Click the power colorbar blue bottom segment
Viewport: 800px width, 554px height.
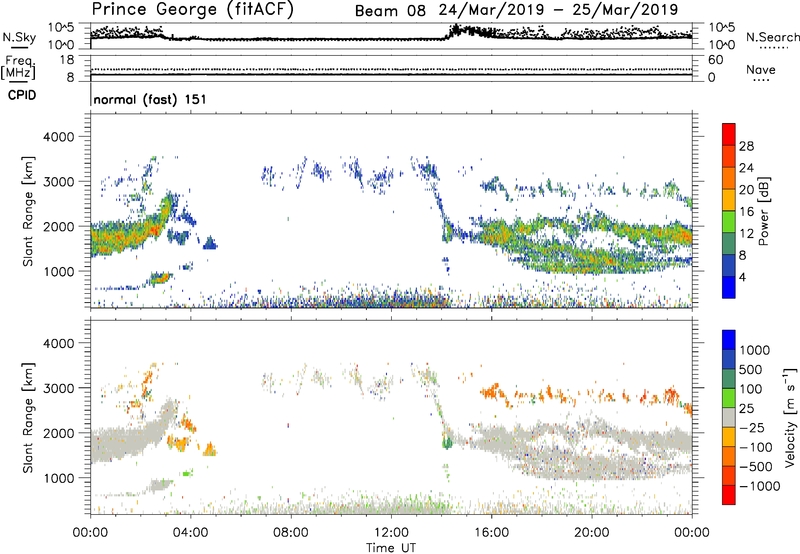click(729, 287)
